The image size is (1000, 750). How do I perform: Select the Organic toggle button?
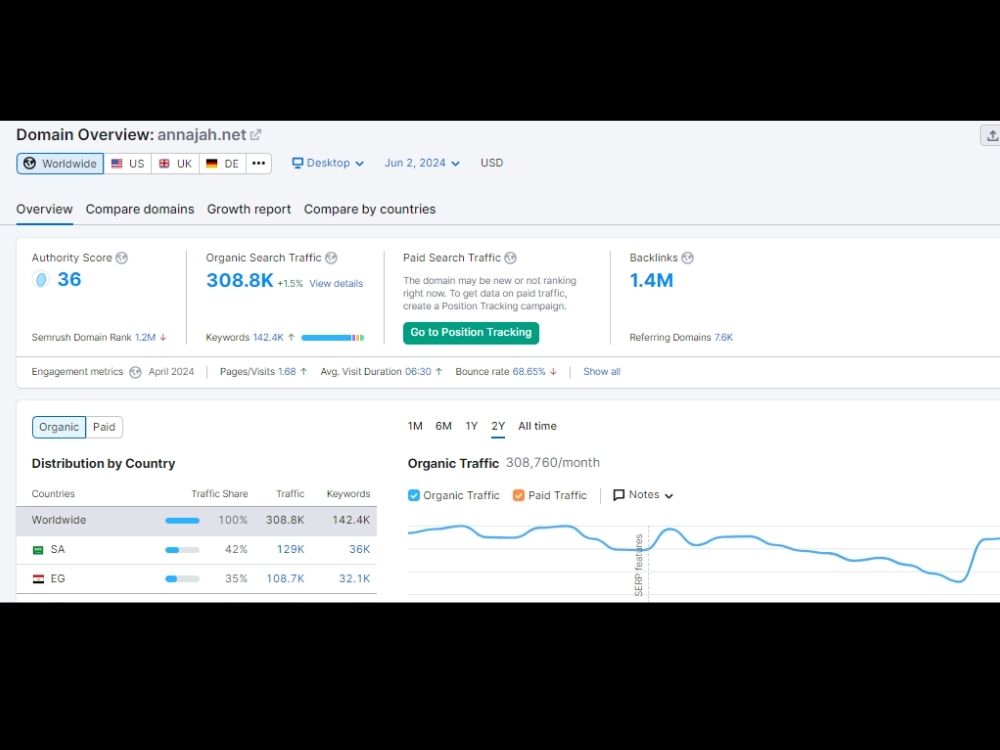(59, 427)
